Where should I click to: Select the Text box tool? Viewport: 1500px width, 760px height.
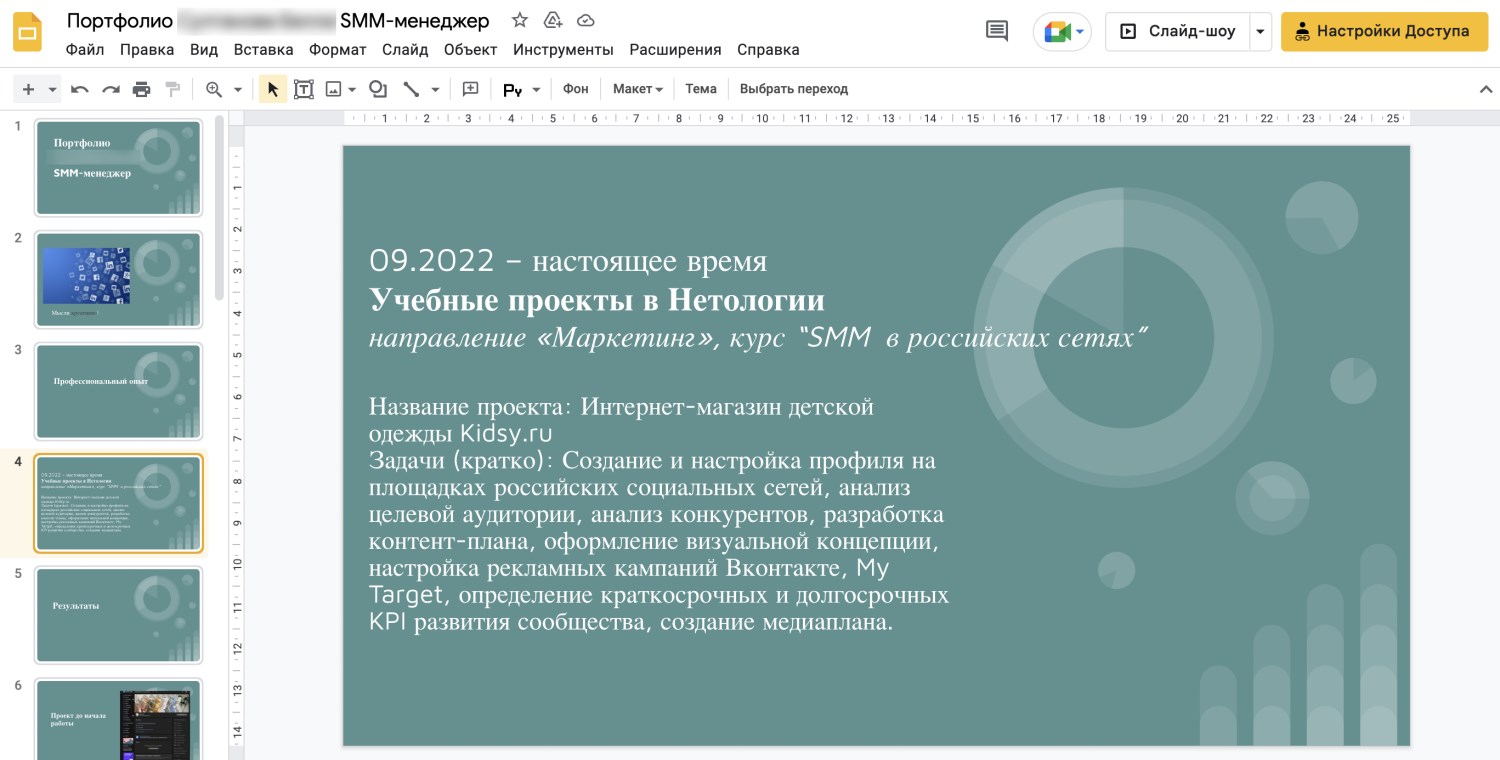pyautogui.click(x=304, y=89)
